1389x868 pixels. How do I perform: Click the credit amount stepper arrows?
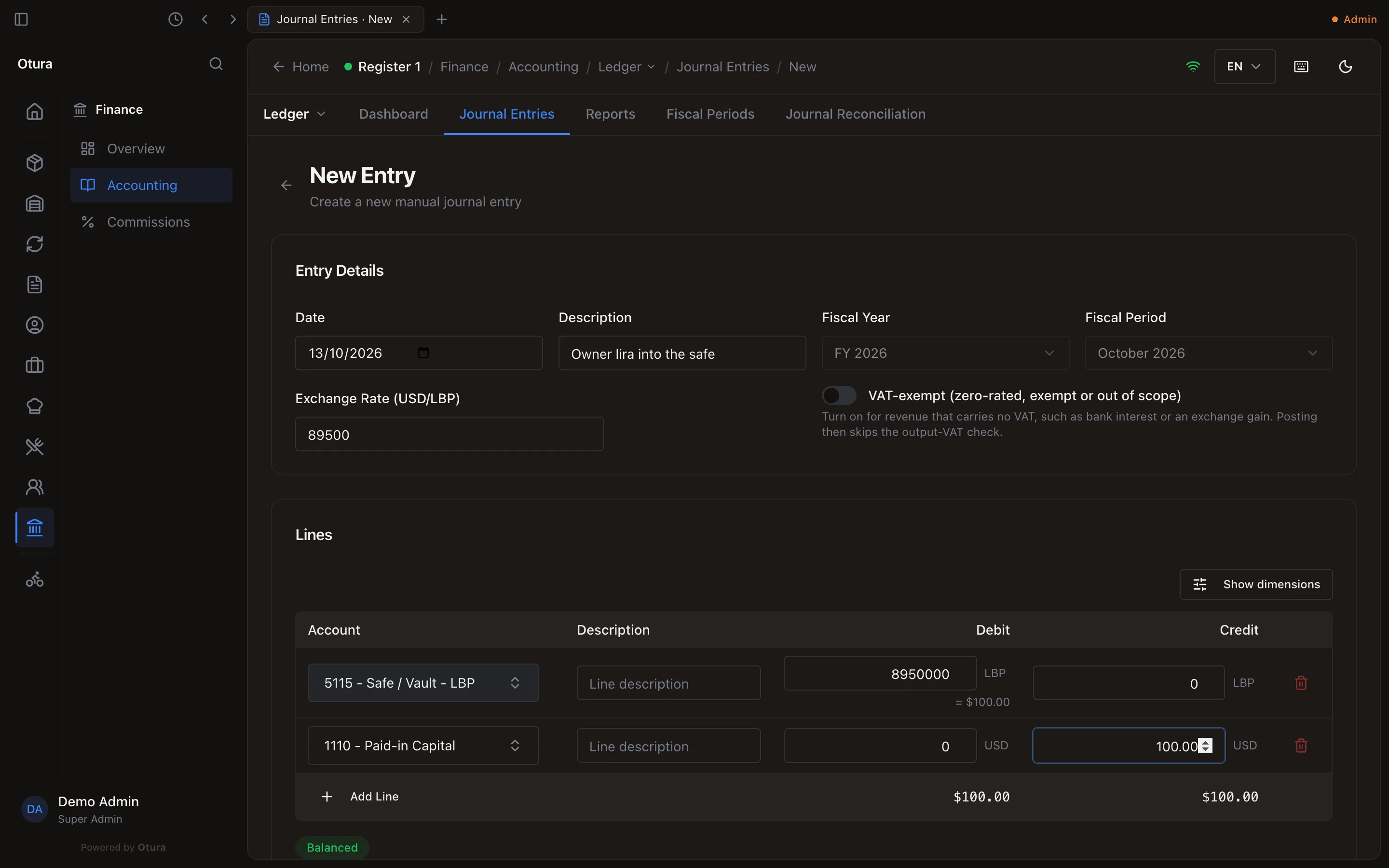pyautogui.click(x=1205, y=746)
